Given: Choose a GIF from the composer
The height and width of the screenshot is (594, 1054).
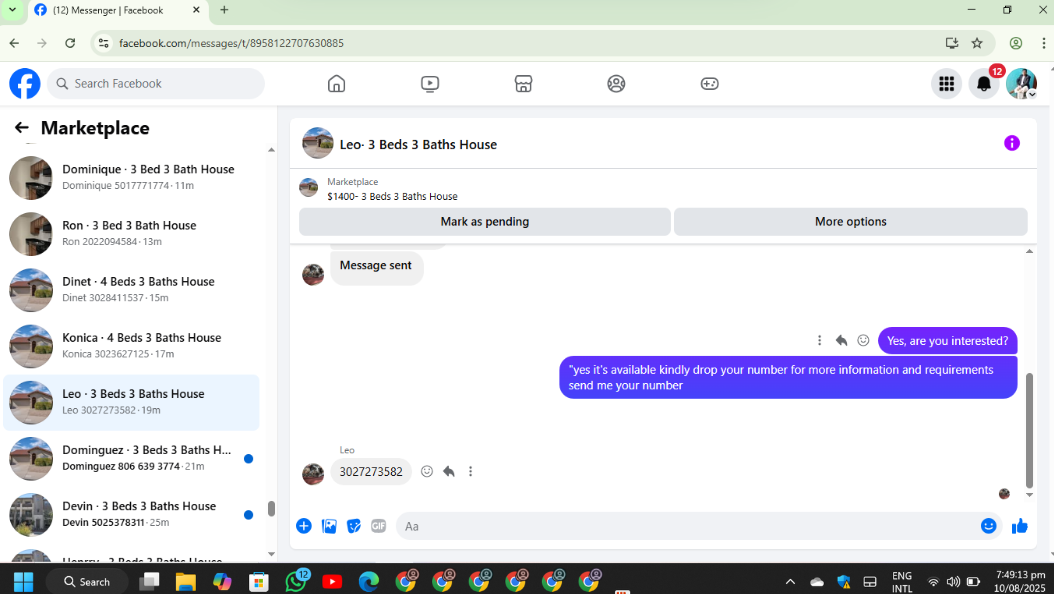Looking at the screenshot, I should pyautogui.click(x=378, y=526).
